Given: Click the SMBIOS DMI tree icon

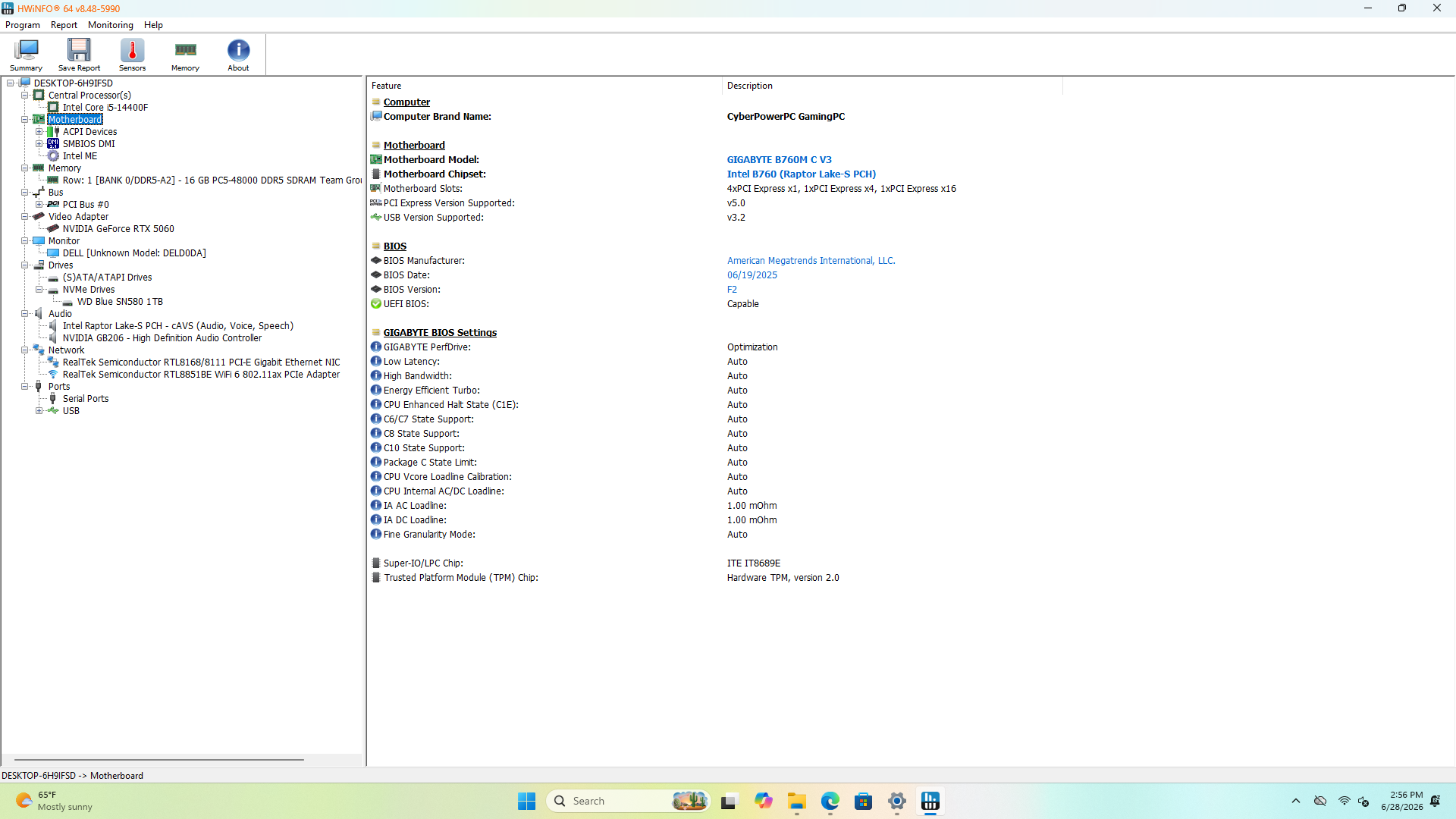Looking at the screenshot, I should click(53, 144).
